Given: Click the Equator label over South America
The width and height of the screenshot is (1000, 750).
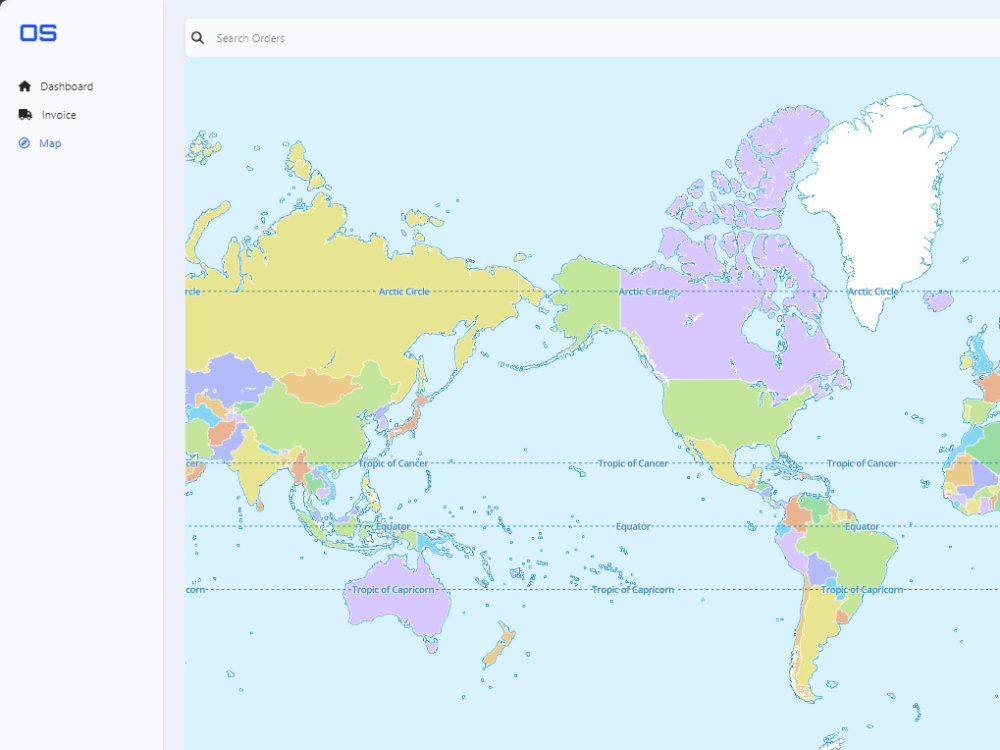Looking at the screenshot, I should click(862, 527).
